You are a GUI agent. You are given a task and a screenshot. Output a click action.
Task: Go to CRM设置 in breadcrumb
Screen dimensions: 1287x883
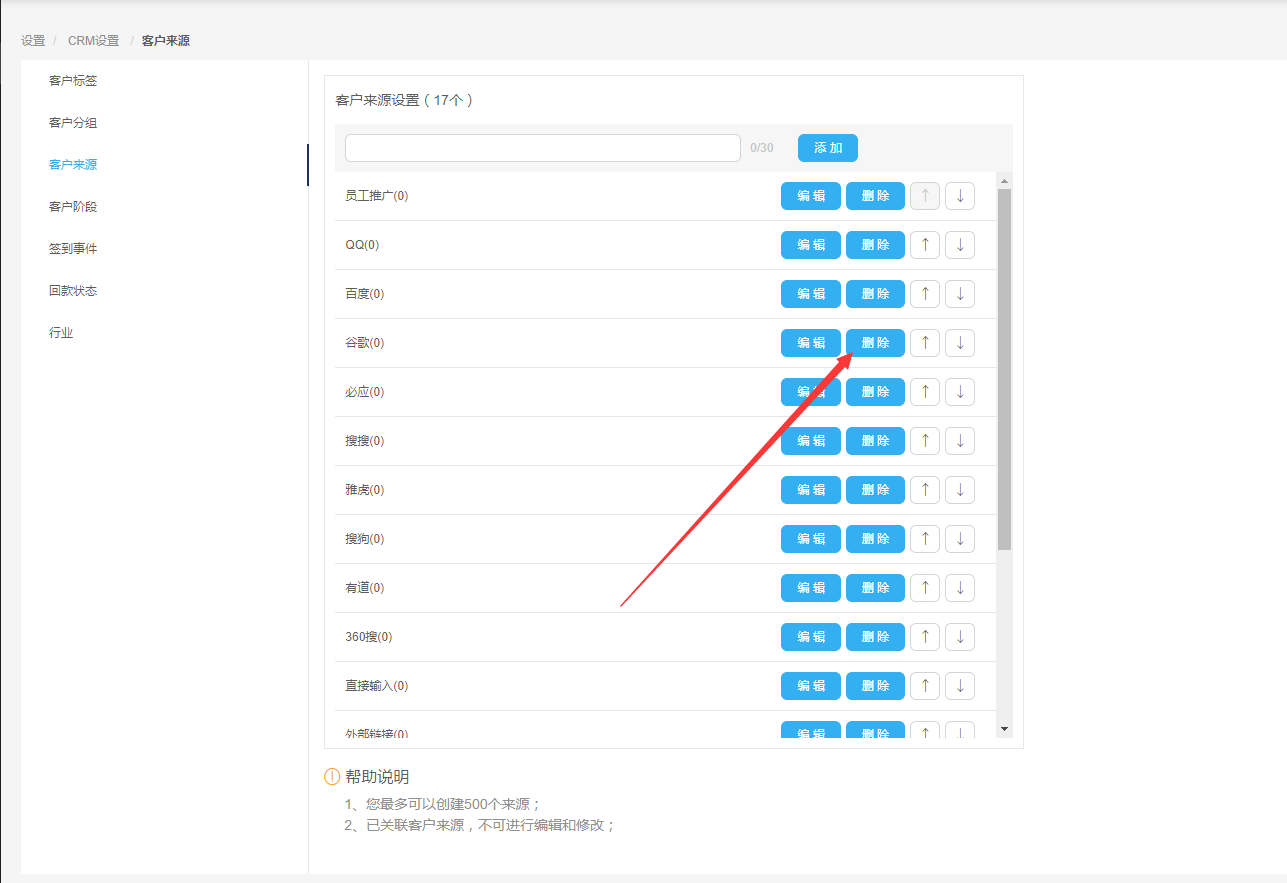point(93,41)
